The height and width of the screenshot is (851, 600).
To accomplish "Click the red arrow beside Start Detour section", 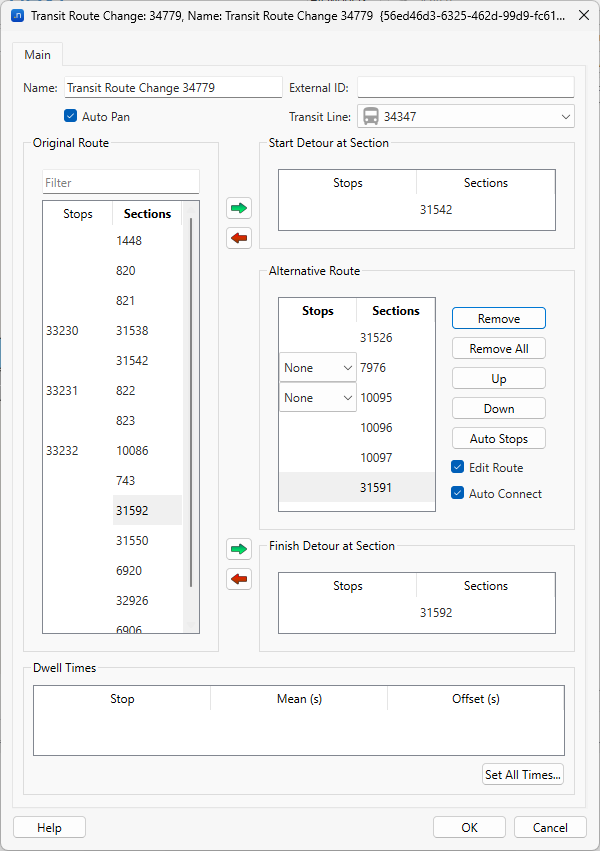I will [239, 238].
